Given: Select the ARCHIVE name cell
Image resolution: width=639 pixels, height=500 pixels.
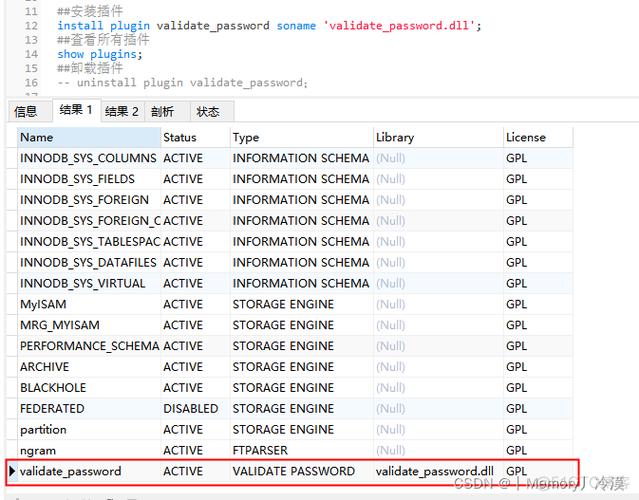Looking at the screenshot, I should (89, 367).
